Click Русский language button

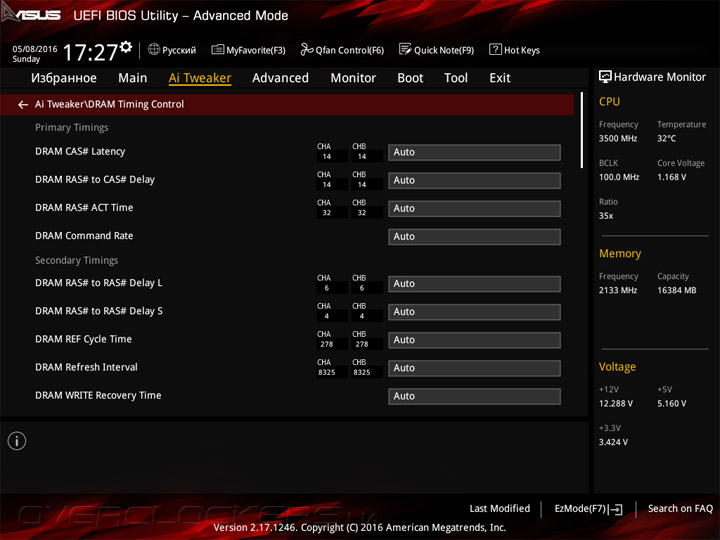click(x=179, y=50)
